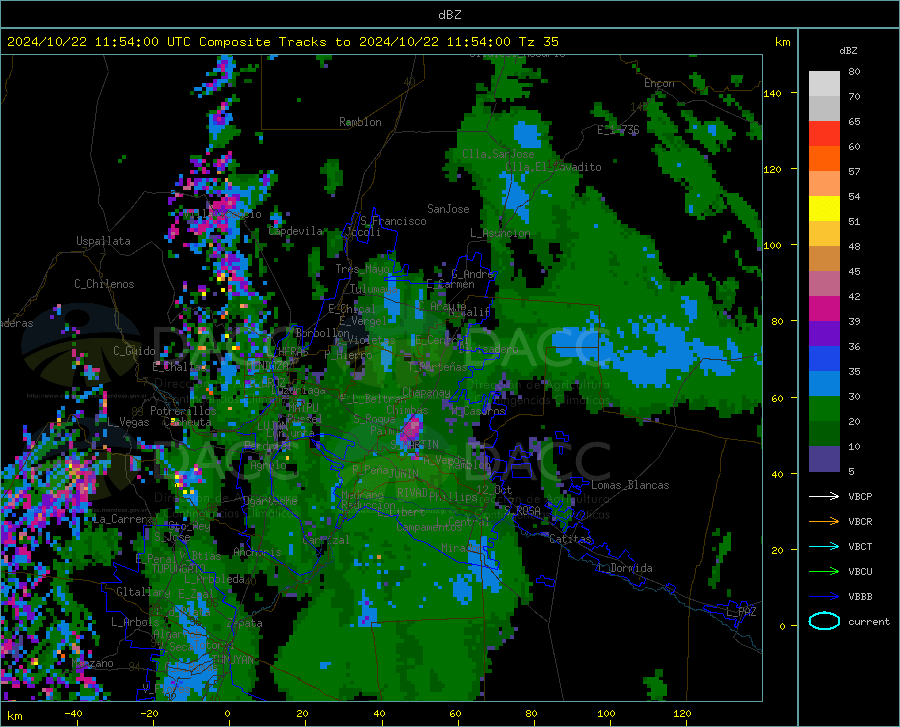
Task: Click the dBZ label above the color scale
Action: click(848, 50)
